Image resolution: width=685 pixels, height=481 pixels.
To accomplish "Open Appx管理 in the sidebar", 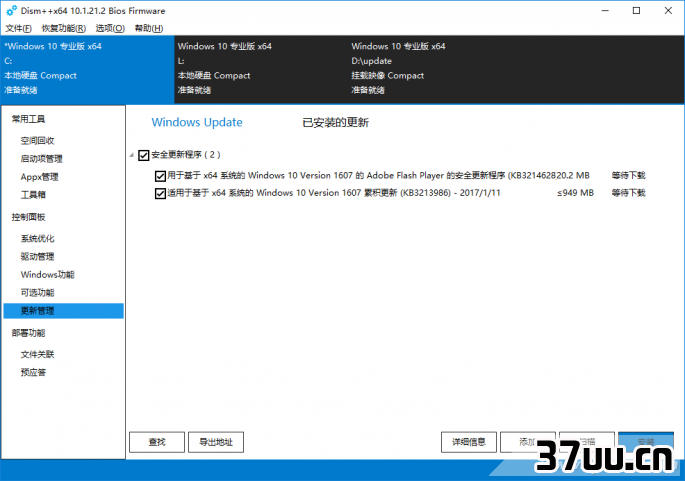I will pos(39,177).
